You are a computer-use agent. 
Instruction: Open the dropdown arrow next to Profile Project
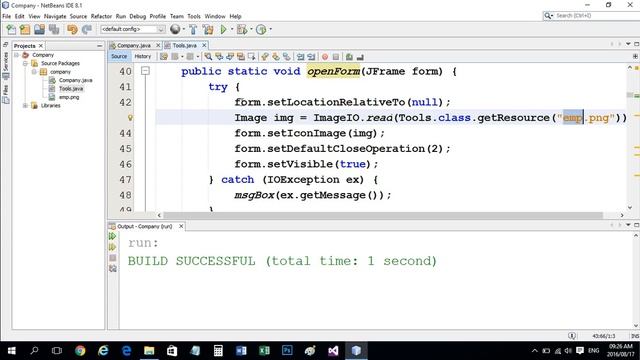click(270, 29)
